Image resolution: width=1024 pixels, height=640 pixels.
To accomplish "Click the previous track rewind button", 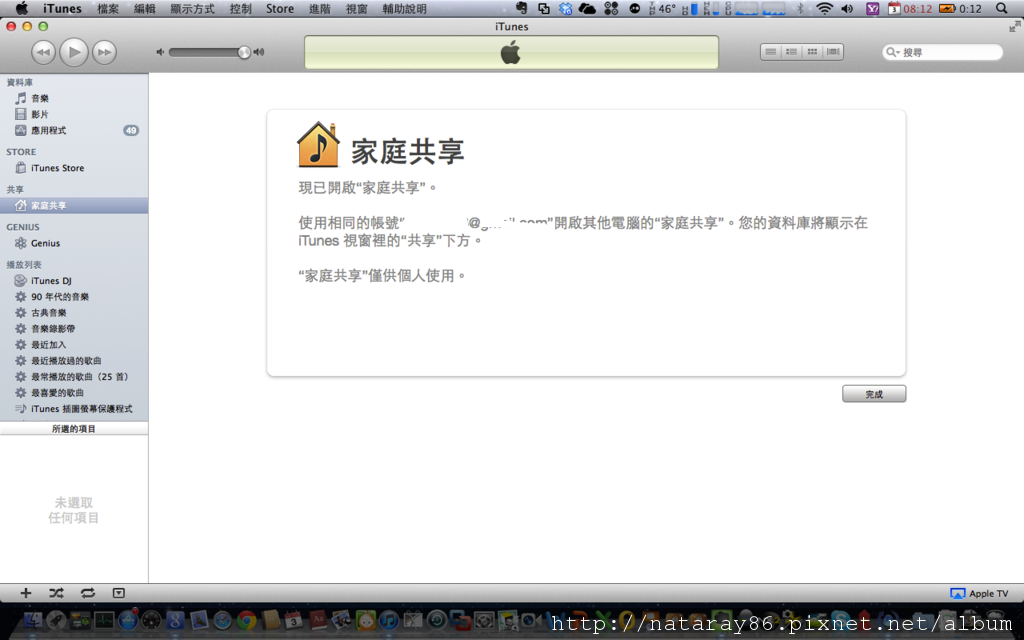I will coord(43,52).
